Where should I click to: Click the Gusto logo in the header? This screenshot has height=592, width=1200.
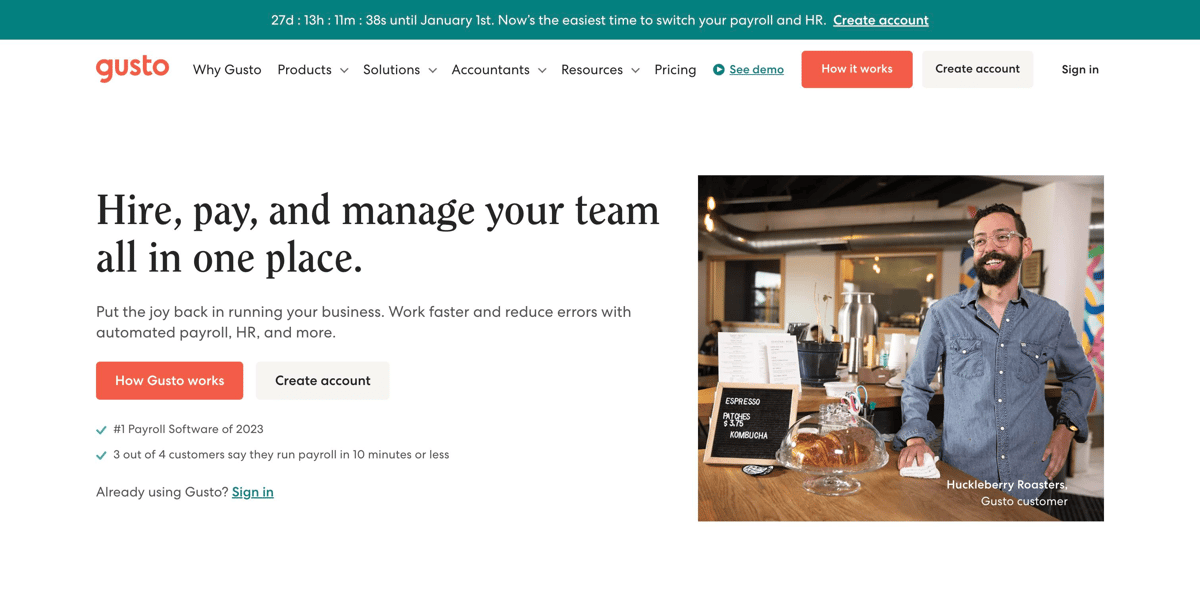132,68
